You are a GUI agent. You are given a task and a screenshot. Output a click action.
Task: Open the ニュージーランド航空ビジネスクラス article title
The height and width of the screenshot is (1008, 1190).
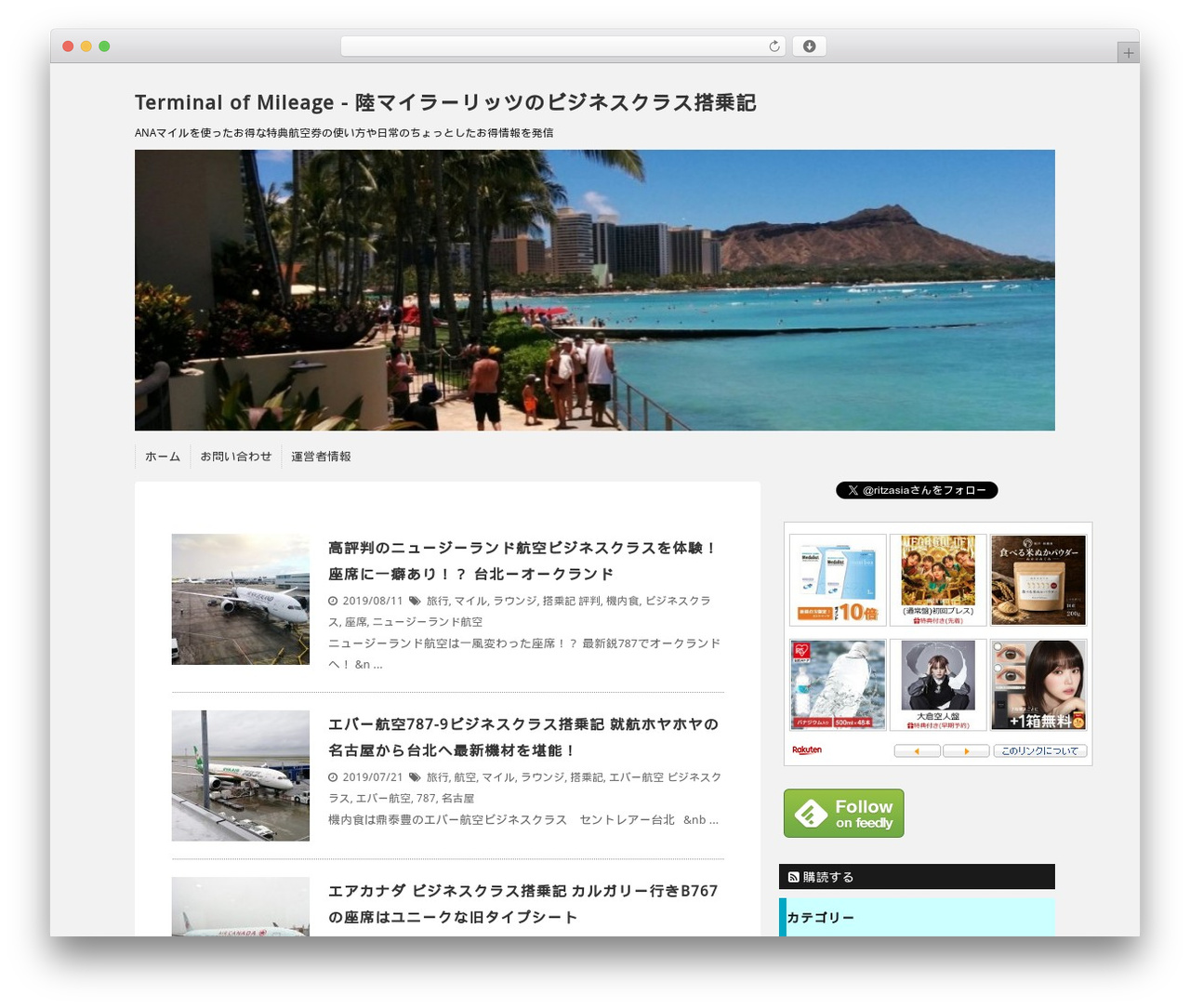523,561
